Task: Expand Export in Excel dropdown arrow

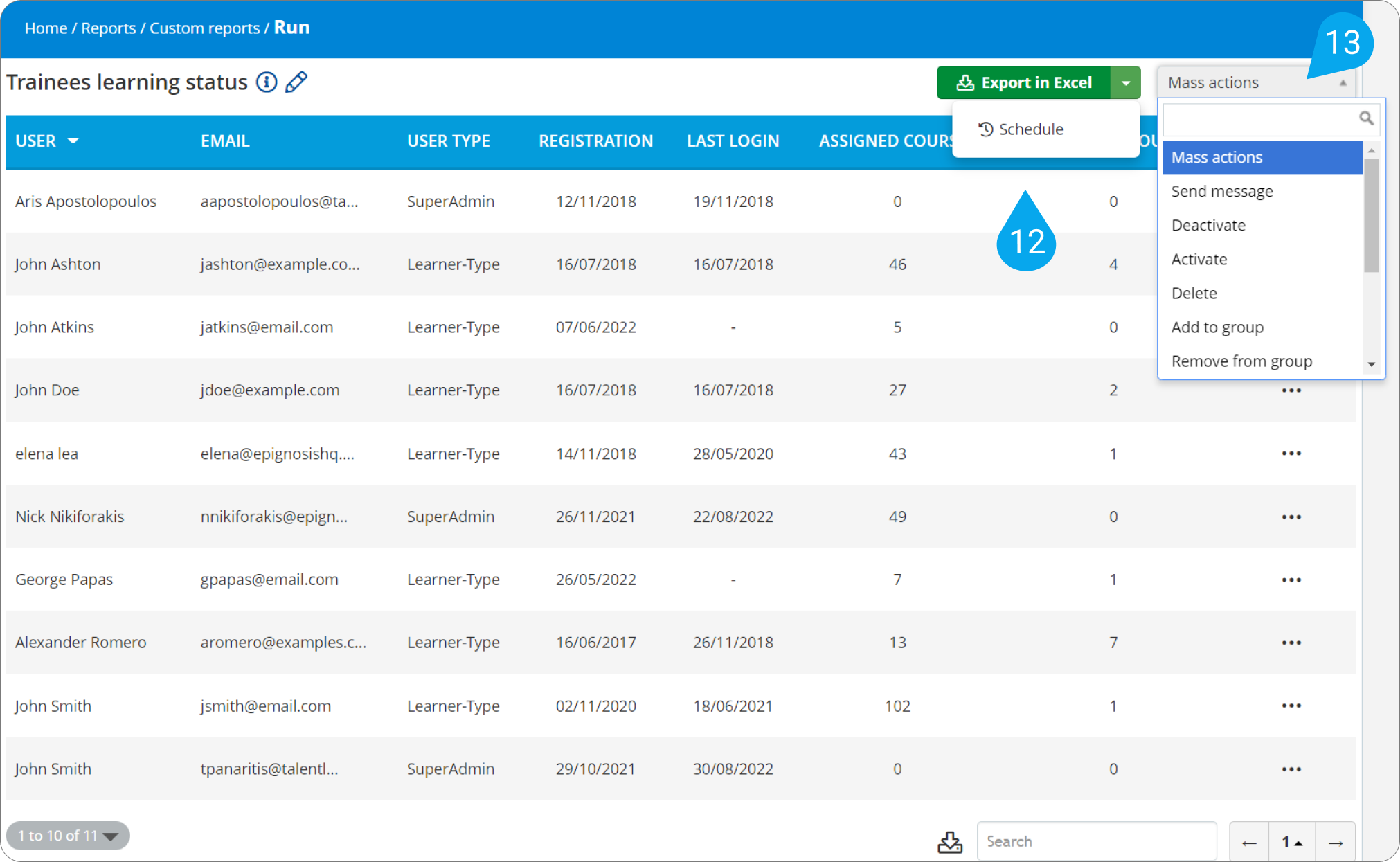Action: 1126,83
